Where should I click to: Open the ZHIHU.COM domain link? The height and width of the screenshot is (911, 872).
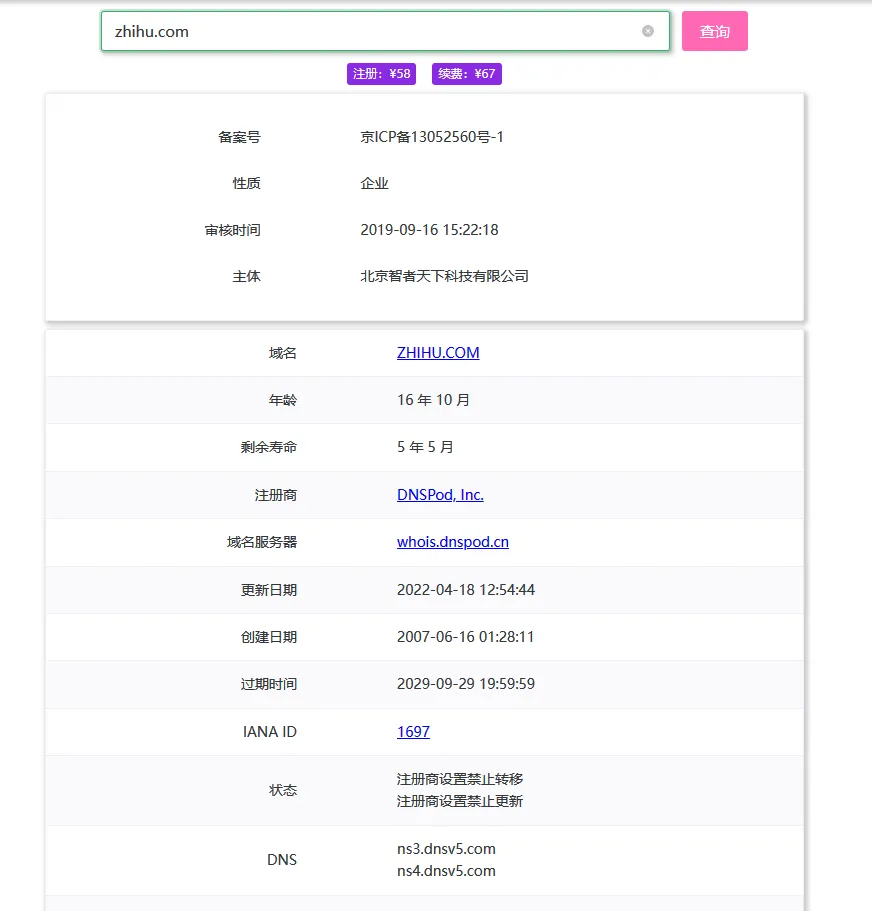(438, 353)
